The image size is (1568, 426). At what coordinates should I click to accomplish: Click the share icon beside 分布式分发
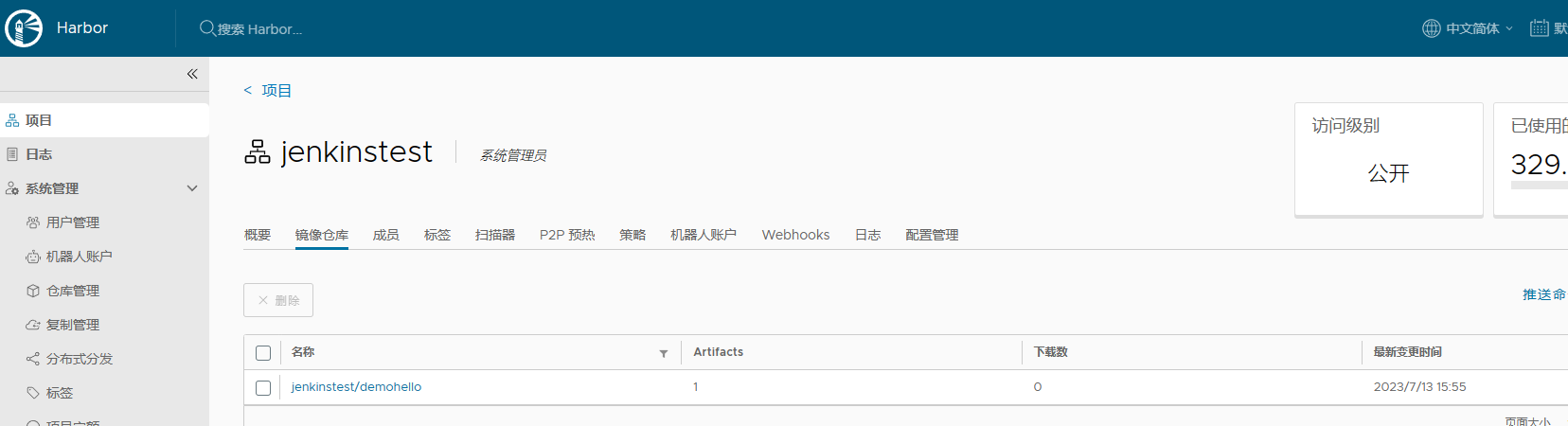pyautogui.click(x=33, y=359)
